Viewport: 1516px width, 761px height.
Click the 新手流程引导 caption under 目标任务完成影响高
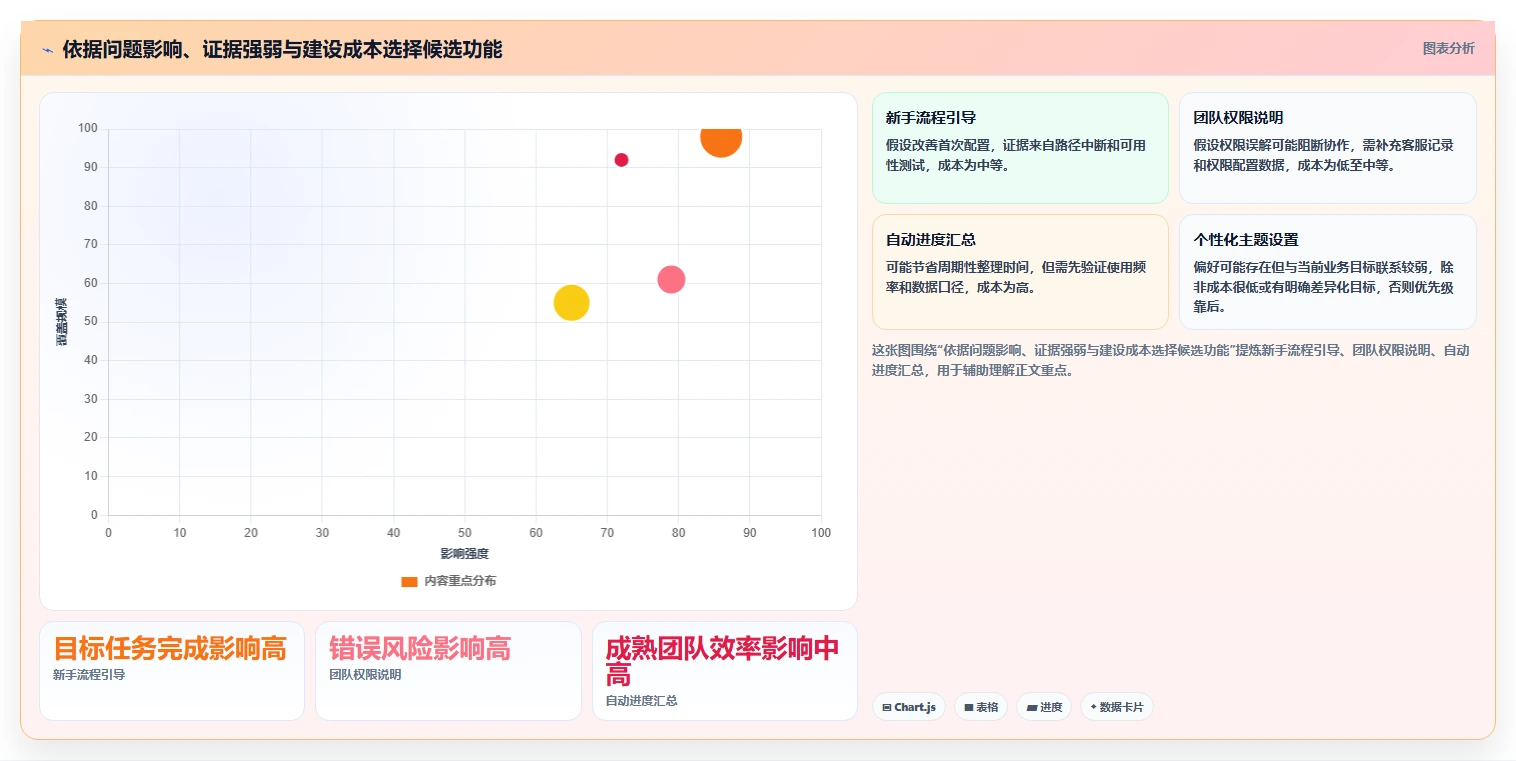pyautogui.click(x=89, y=675)
